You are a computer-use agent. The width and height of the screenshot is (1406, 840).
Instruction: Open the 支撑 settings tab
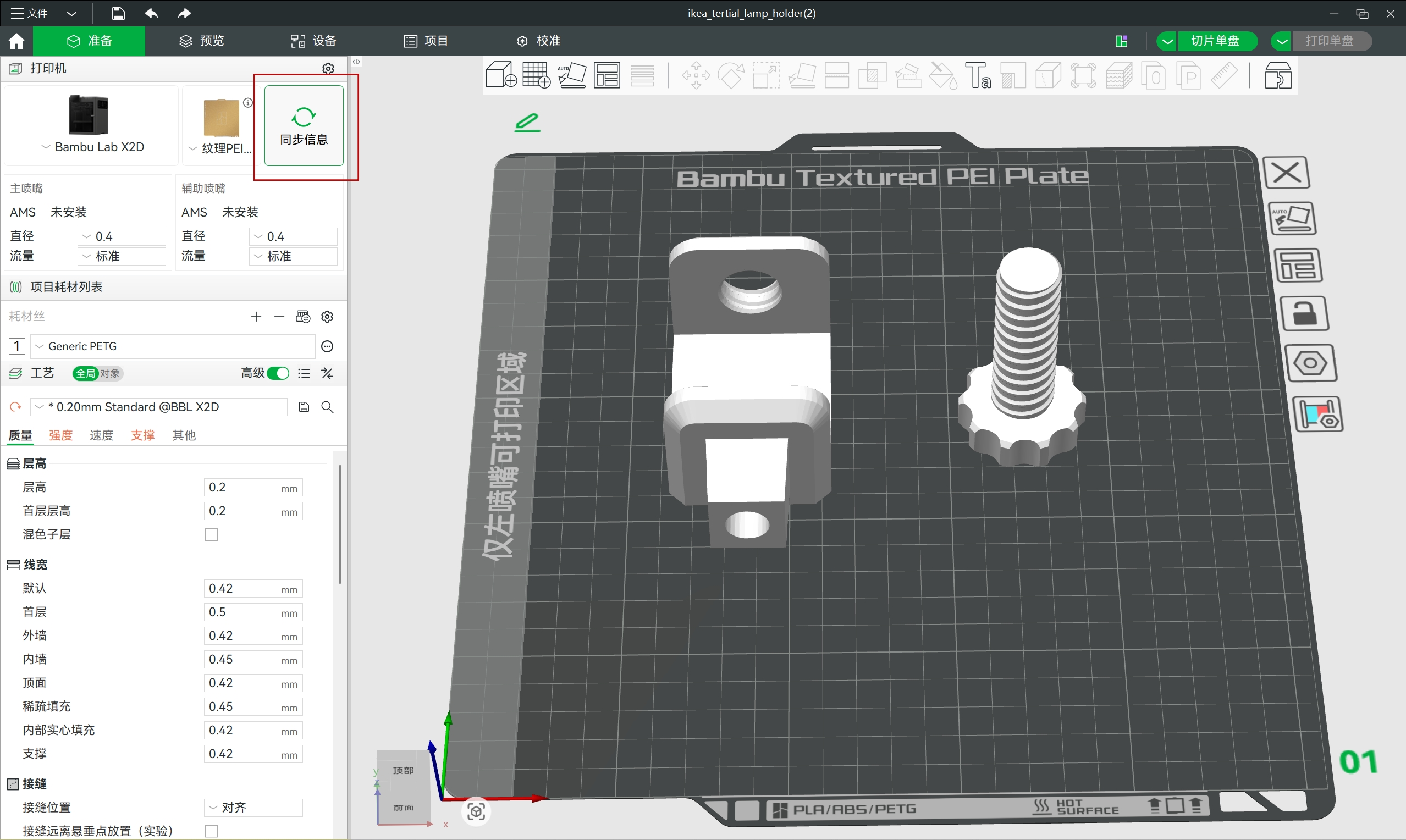pyautogui.click(x=142, y=435)
